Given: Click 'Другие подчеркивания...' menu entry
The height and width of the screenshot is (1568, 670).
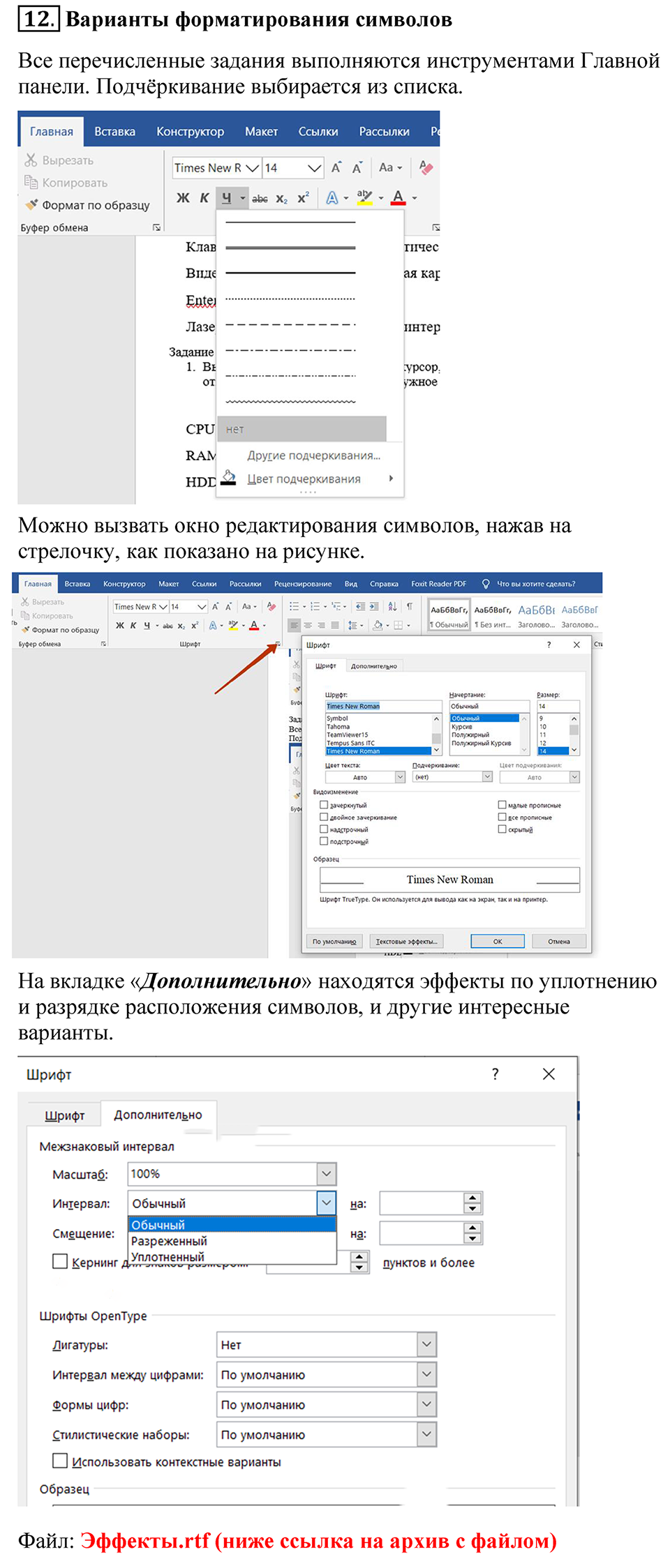Looking at the screenshot, I should (313, 455).
